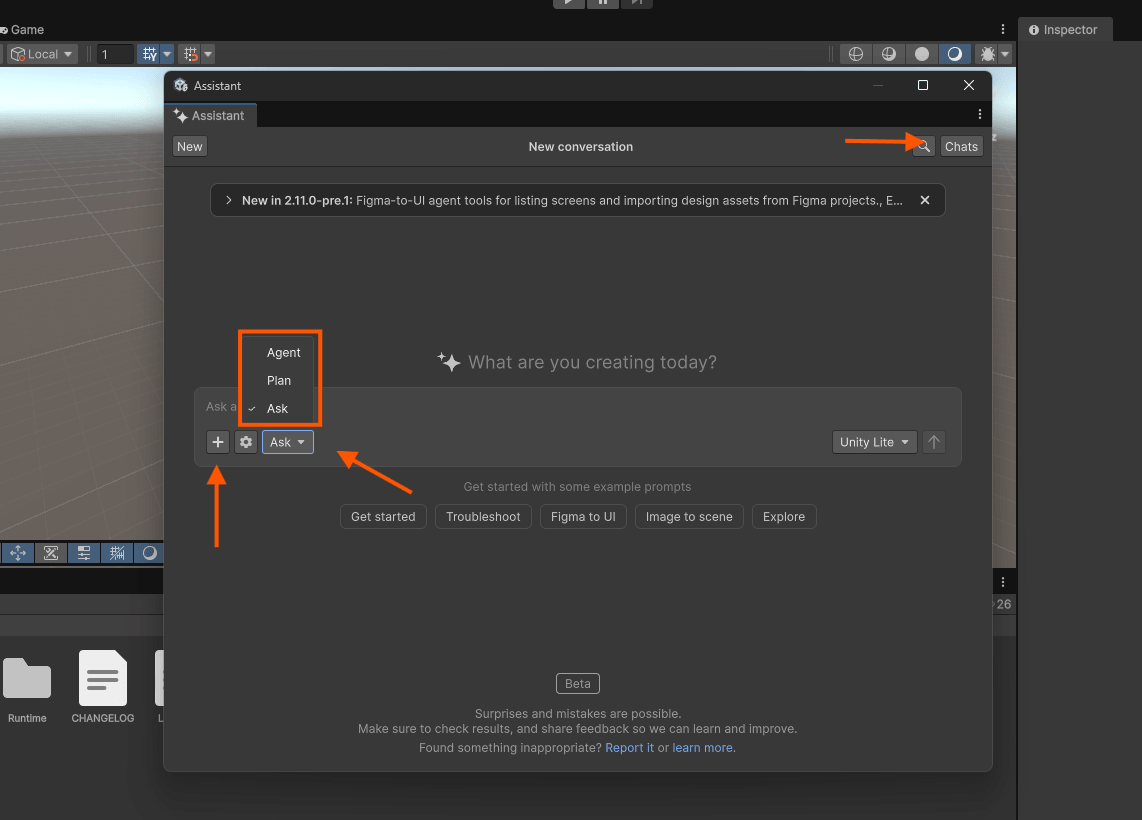Select the CHANGELOG file in Project window
The image size is (1142, 820).
click(103, 687)
